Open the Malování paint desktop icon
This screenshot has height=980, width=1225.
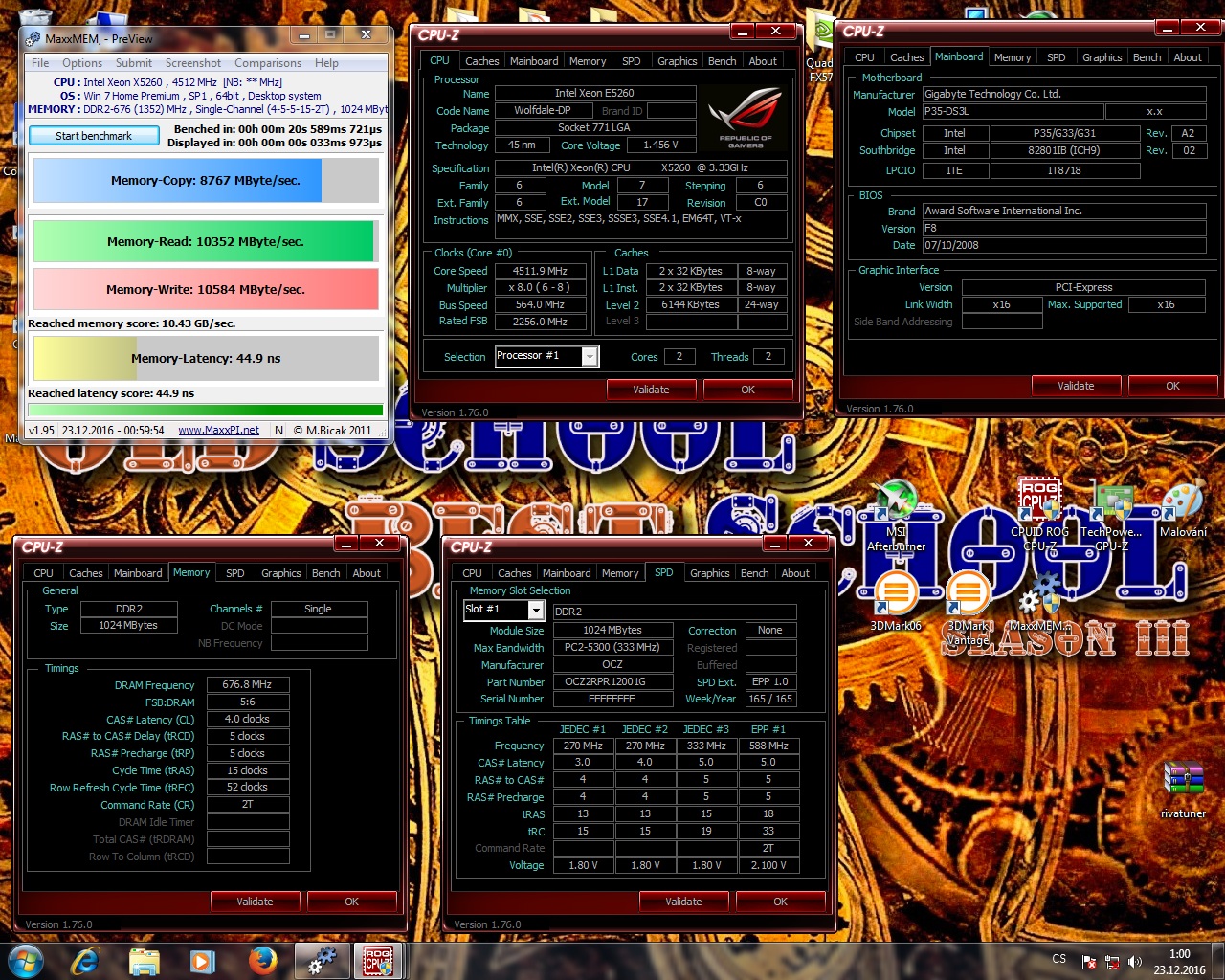pyautogui.click(x=1183, y=509)
